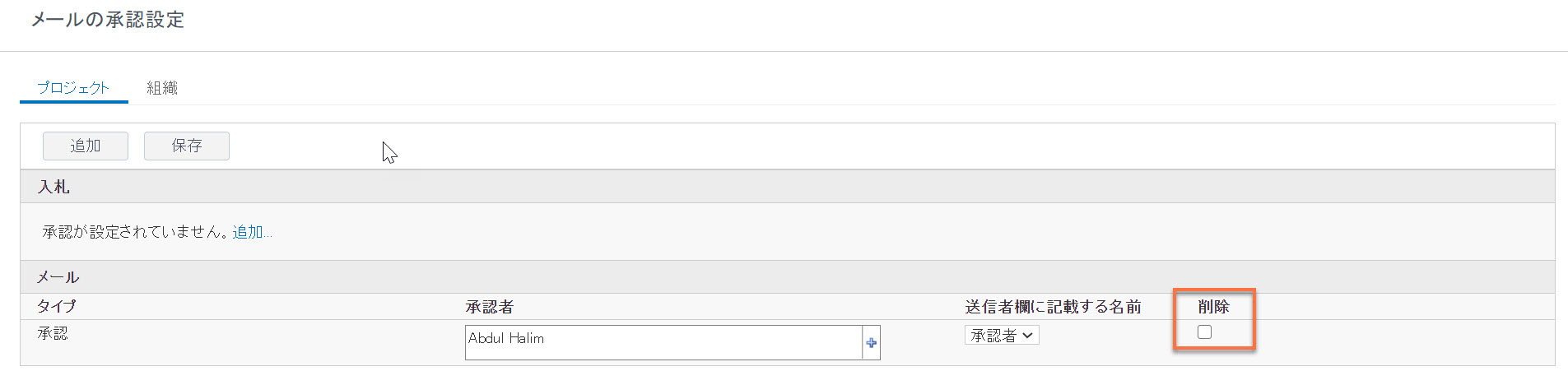Click the 削除 column header
This screenshot has width=1568, height=385.
click(x=1213, y=307)
